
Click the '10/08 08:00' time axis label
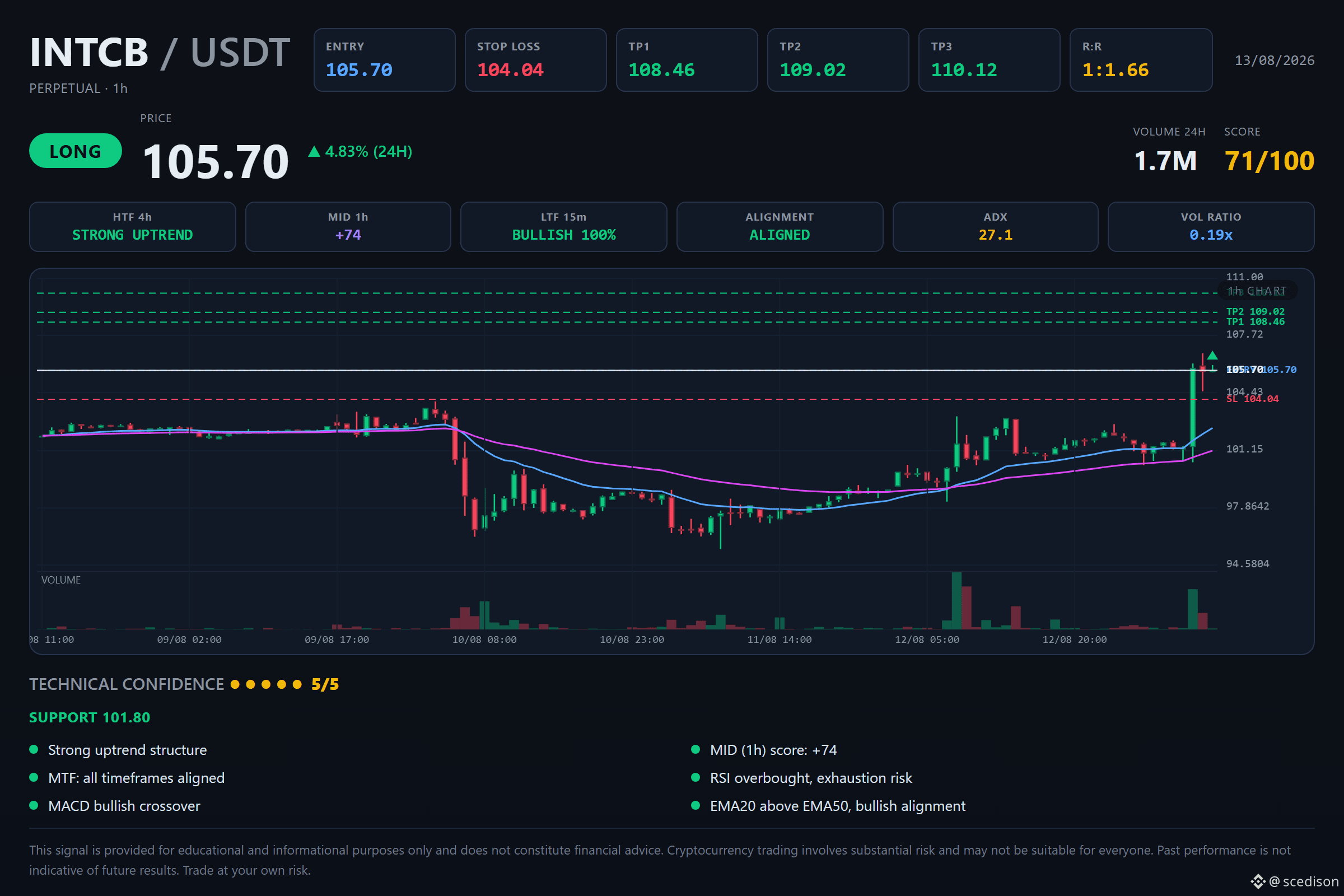click(x=484, y=640)
